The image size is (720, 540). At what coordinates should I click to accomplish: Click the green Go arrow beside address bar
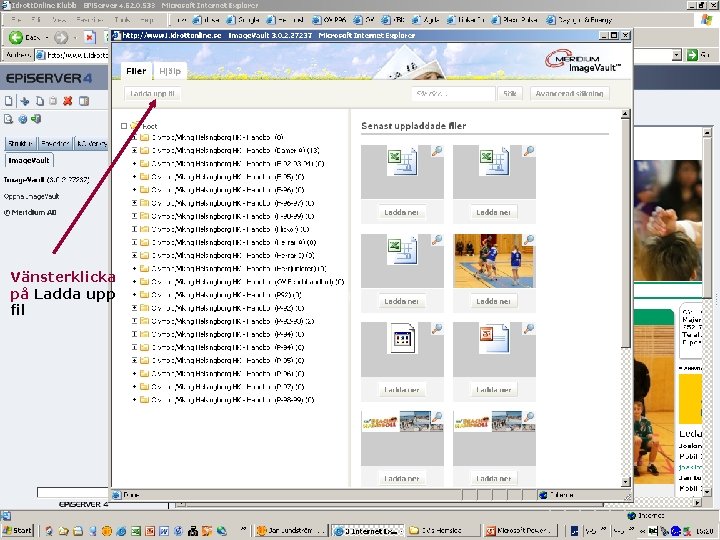(692, 55)
